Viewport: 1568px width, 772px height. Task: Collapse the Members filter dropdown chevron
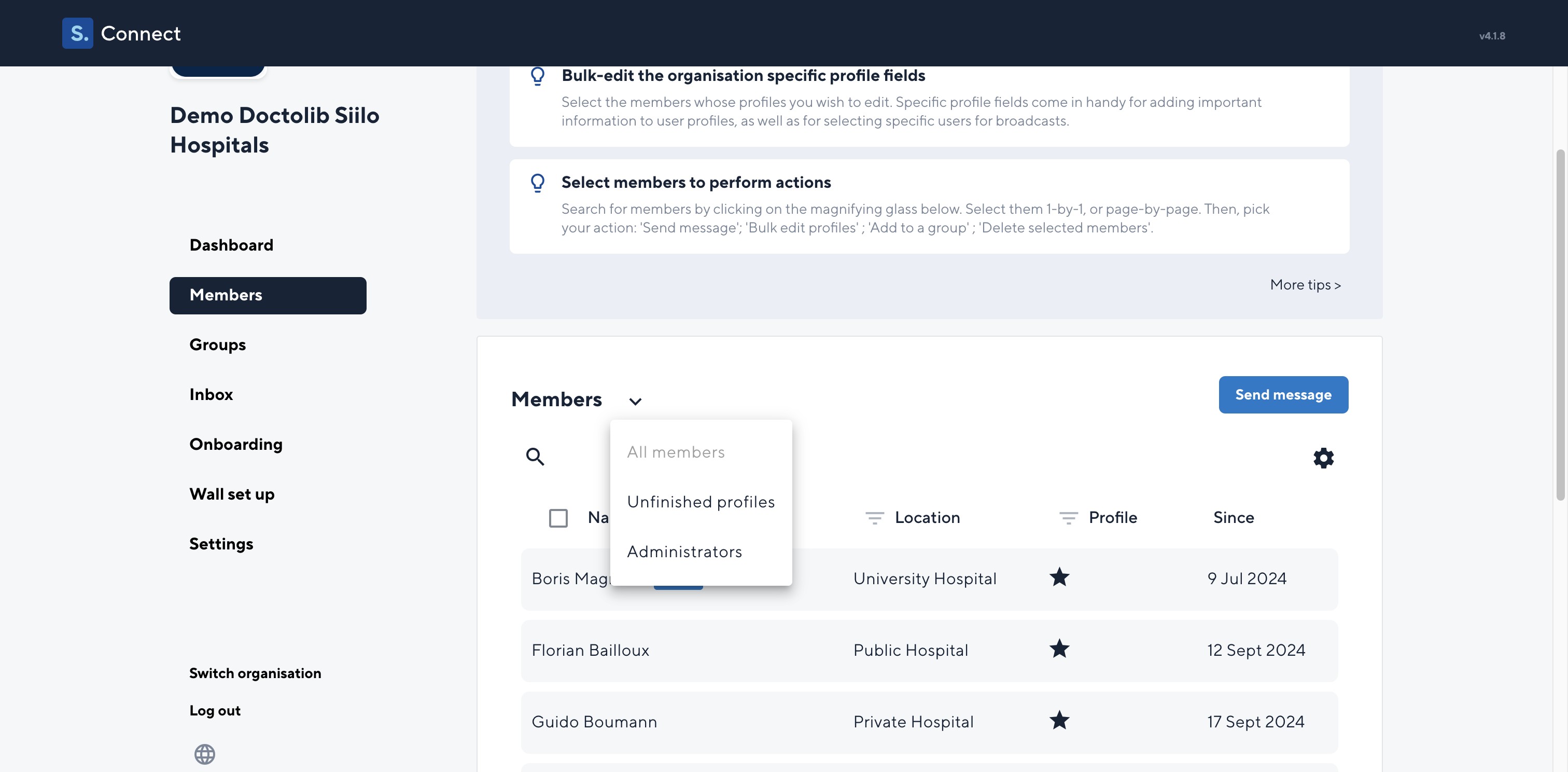(x=635, y=401)
